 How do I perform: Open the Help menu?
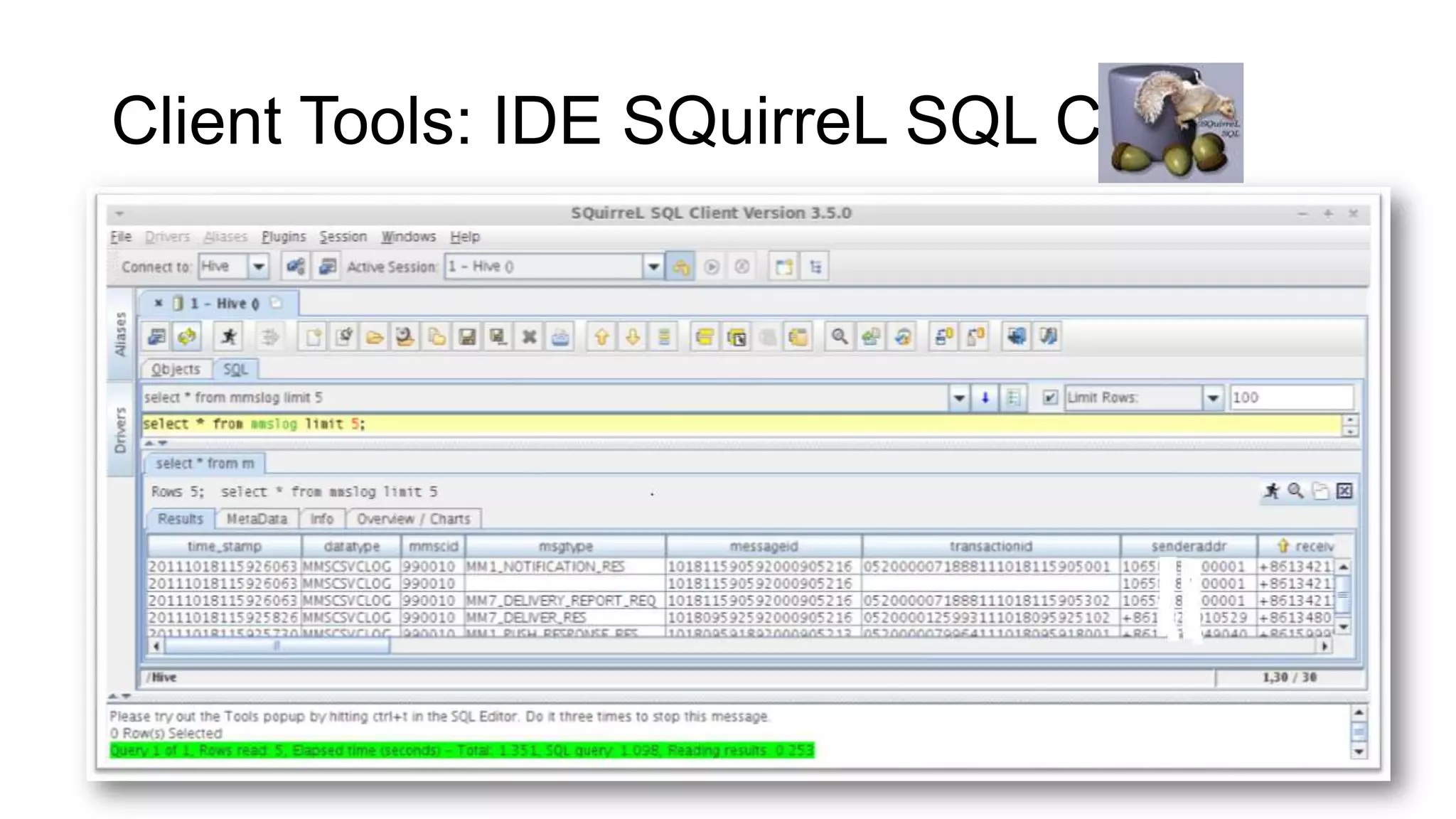point(465,237)
